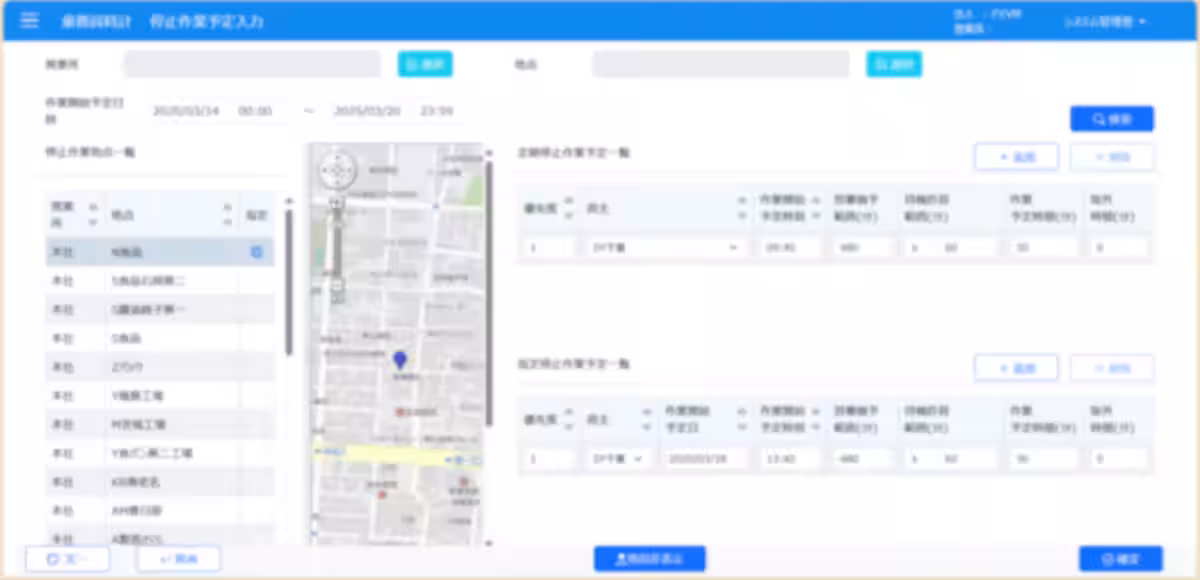Click the add button in upper schedule list
Image resolution: width=1200 pixels, height=580 pixels.
click(1015, 157)
